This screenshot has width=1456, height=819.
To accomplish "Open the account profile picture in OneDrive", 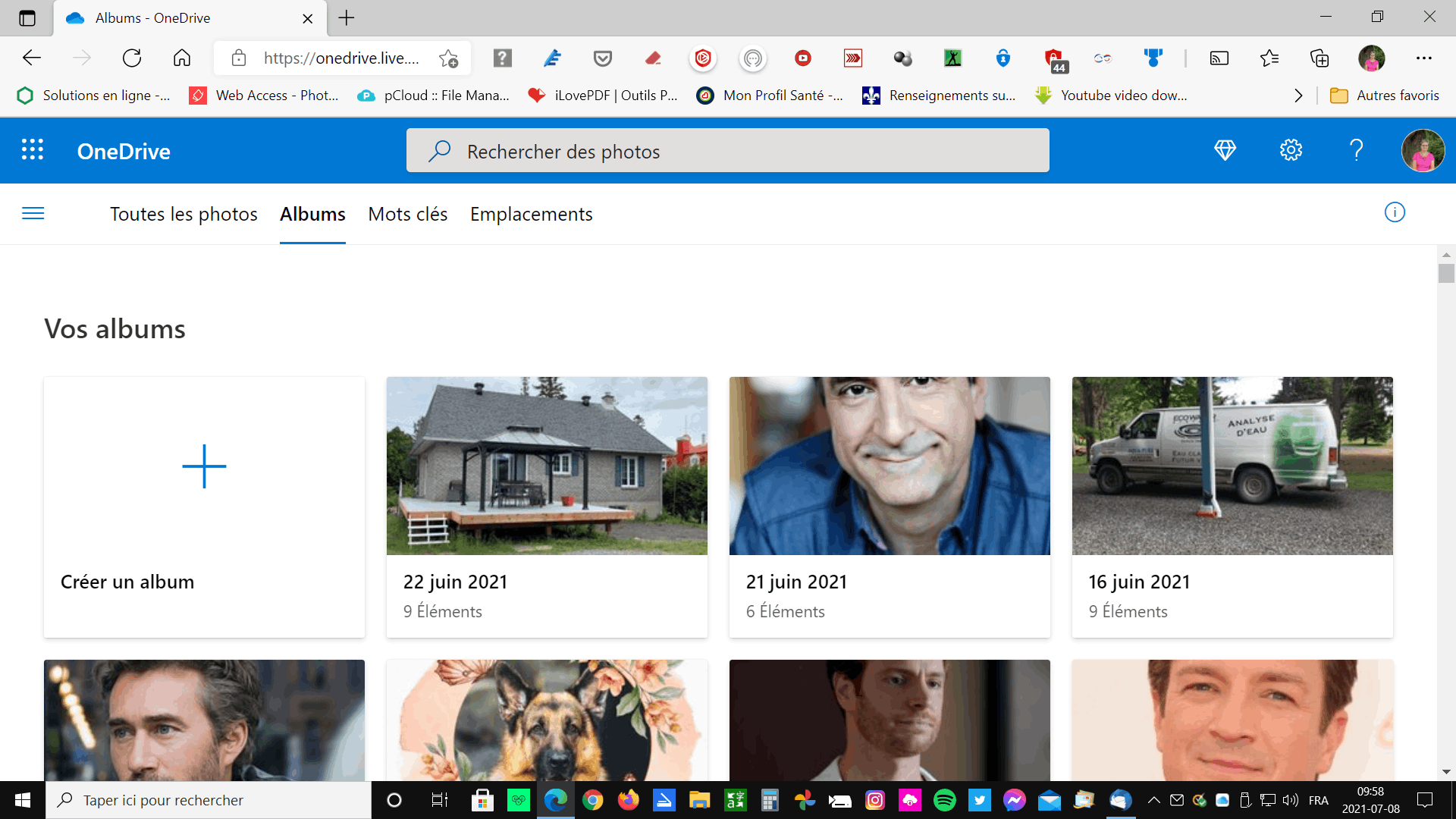I will 1423,150.
